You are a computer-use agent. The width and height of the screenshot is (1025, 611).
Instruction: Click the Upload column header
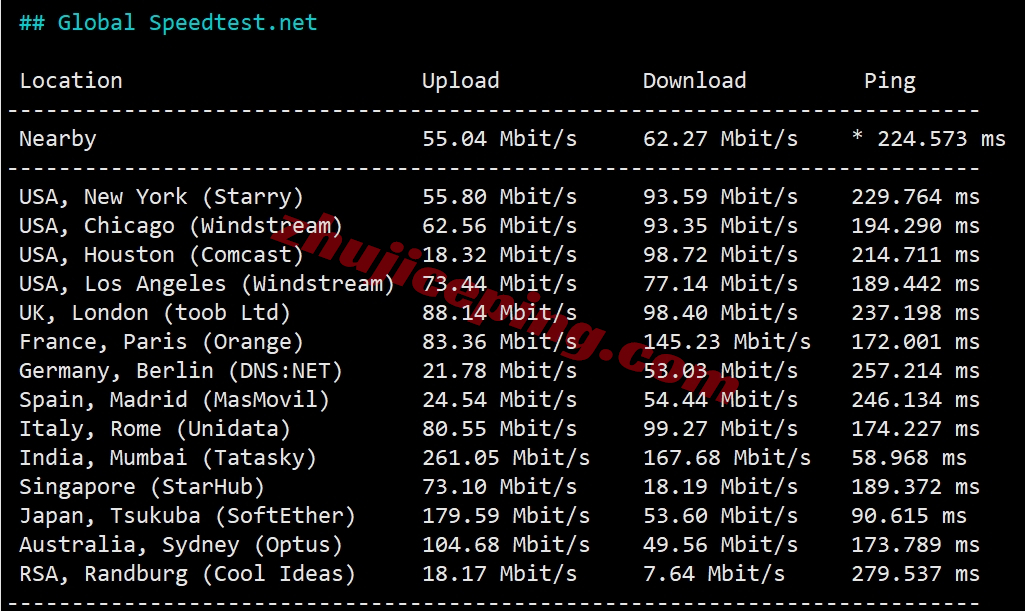click(x=460, y=80)
